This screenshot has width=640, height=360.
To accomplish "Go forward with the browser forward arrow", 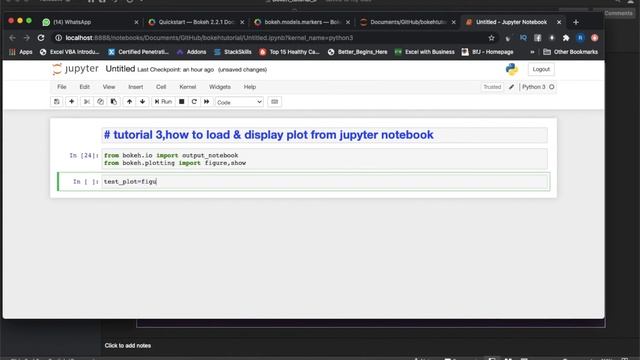I will 27,38.
